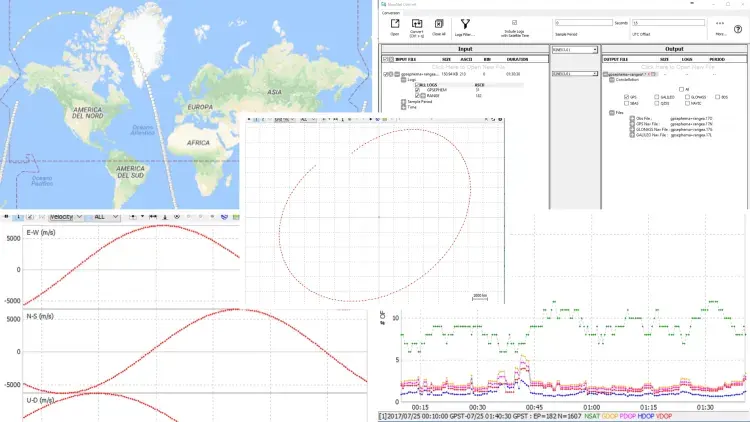Click the PERIOD column header in Output
The height and width of the screenshot is (422, 750).
[x=717, y=59]
